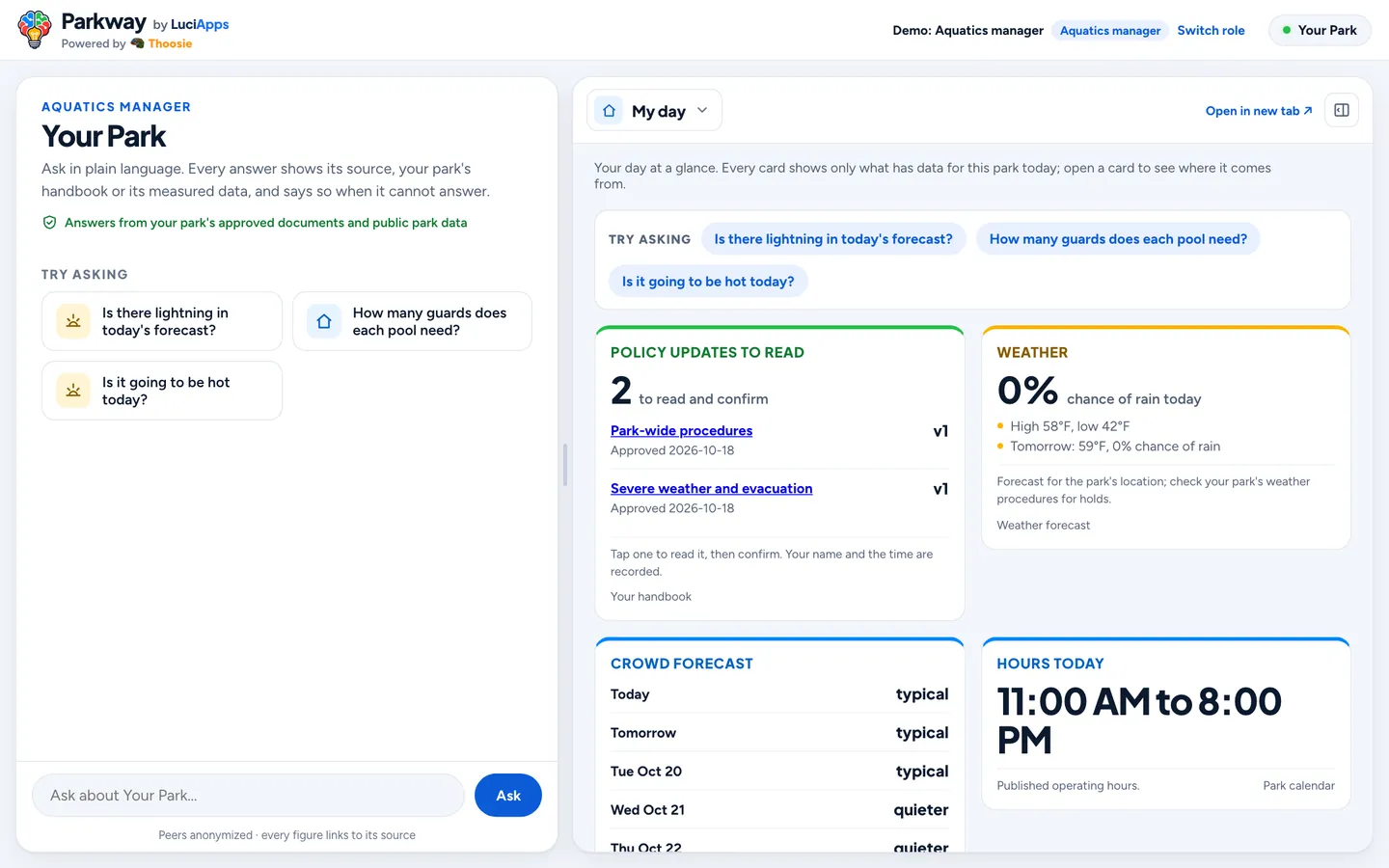Click the Today crowd forecast row
The height and width of the screenshot is (868, 1389).
779,694
